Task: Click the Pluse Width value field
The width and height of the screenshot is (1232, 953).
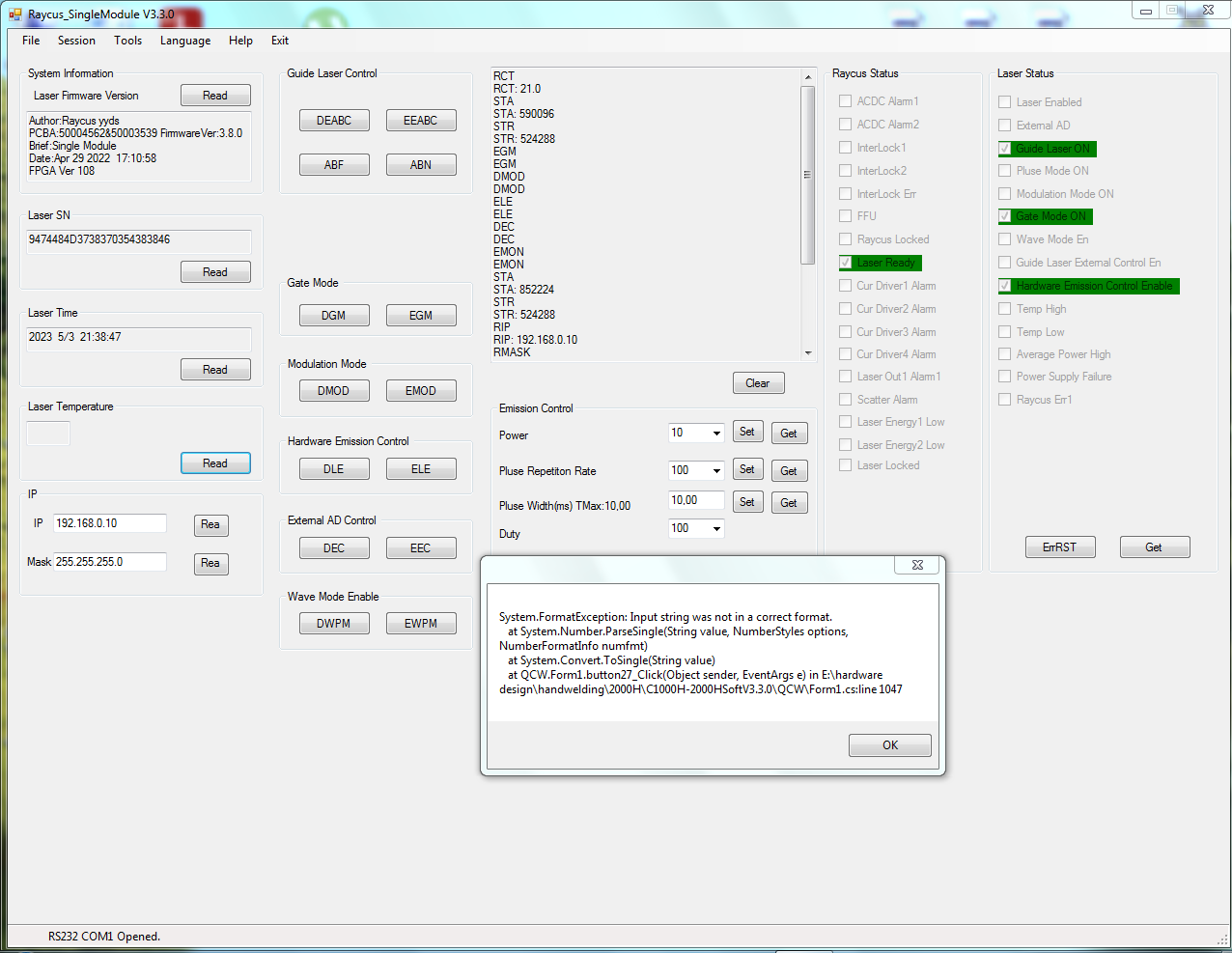Action: click(696, 500)
